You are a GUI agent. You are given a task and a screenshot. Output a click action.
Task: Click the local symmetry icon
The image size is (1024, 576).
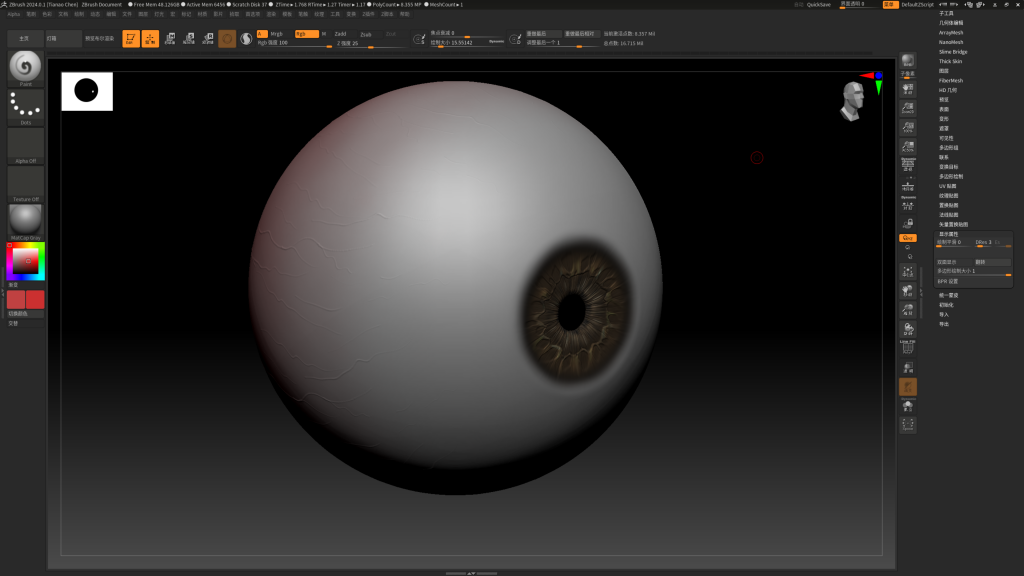tap(908, 204)
